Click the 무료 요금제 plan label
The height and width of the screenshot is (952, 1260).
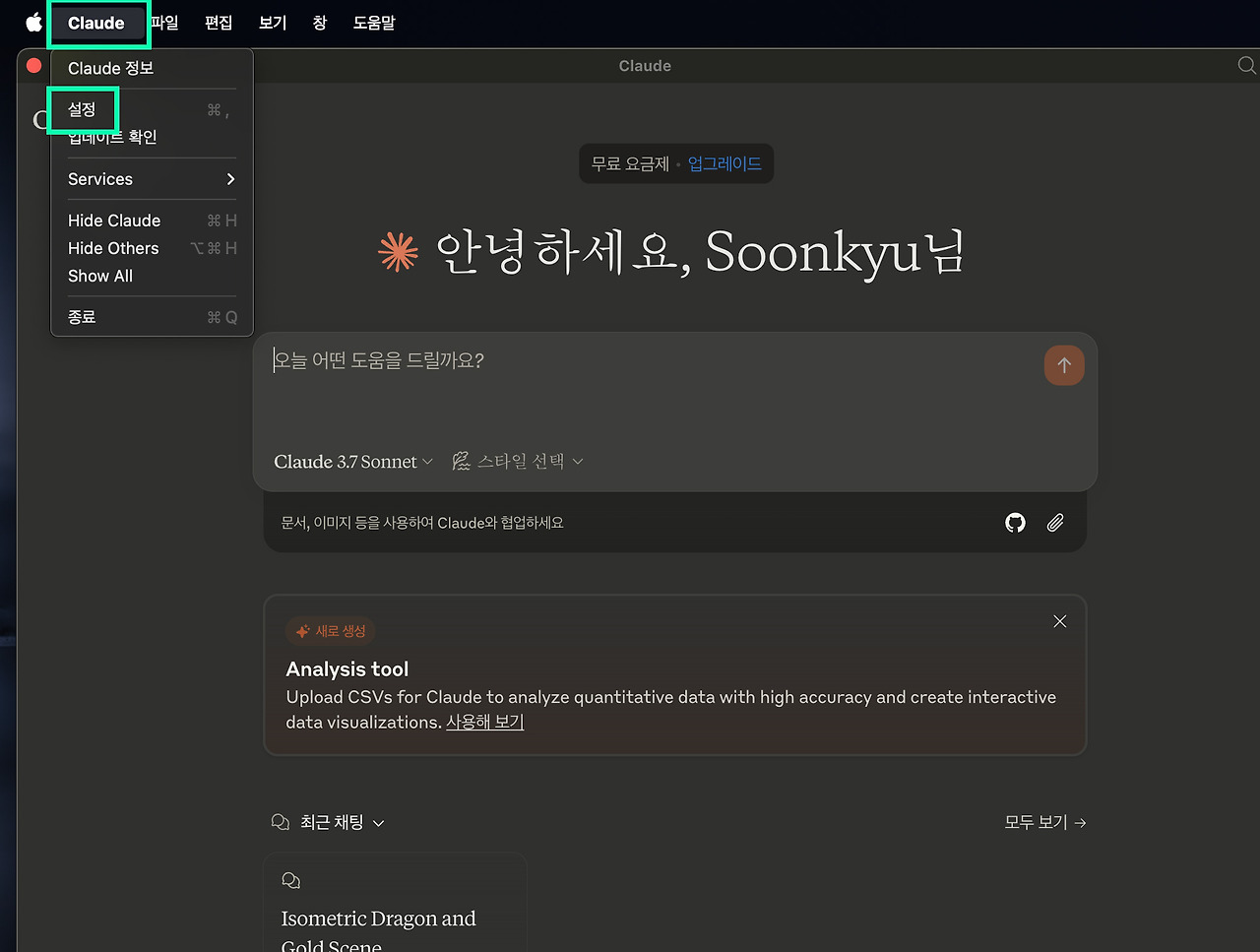click(x=630, y=163)
